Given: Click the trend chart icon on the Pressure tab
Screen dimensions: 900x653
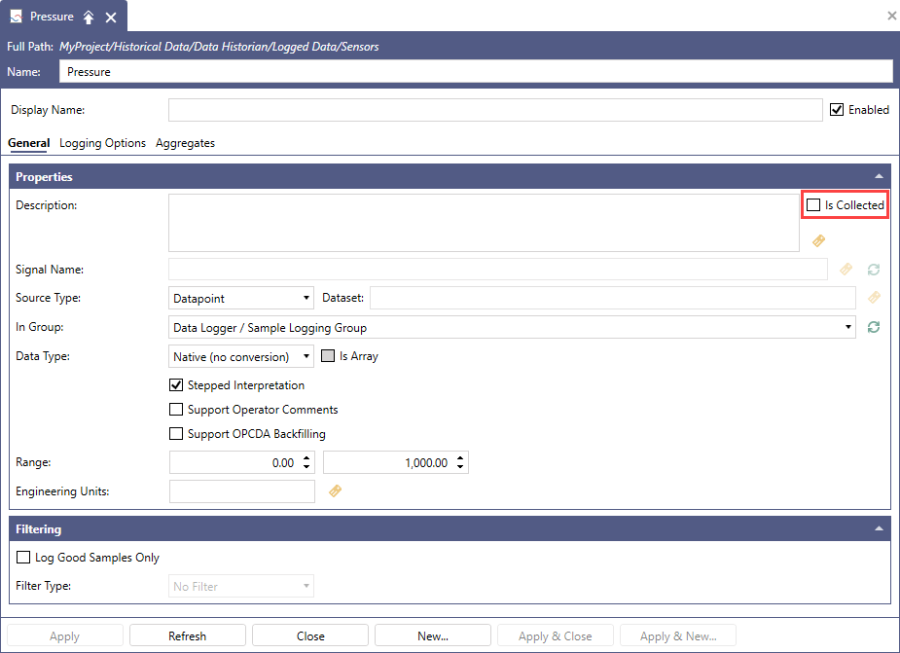Looking at the screenshot, I should coord(15,16).
